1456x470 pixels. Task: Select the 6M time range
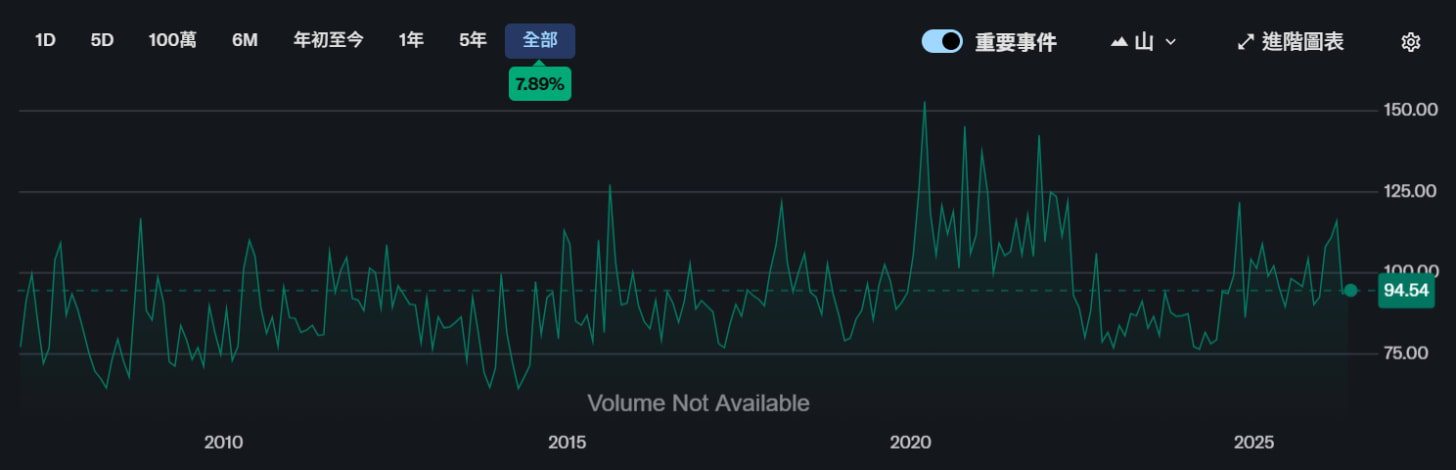(245, 41)
